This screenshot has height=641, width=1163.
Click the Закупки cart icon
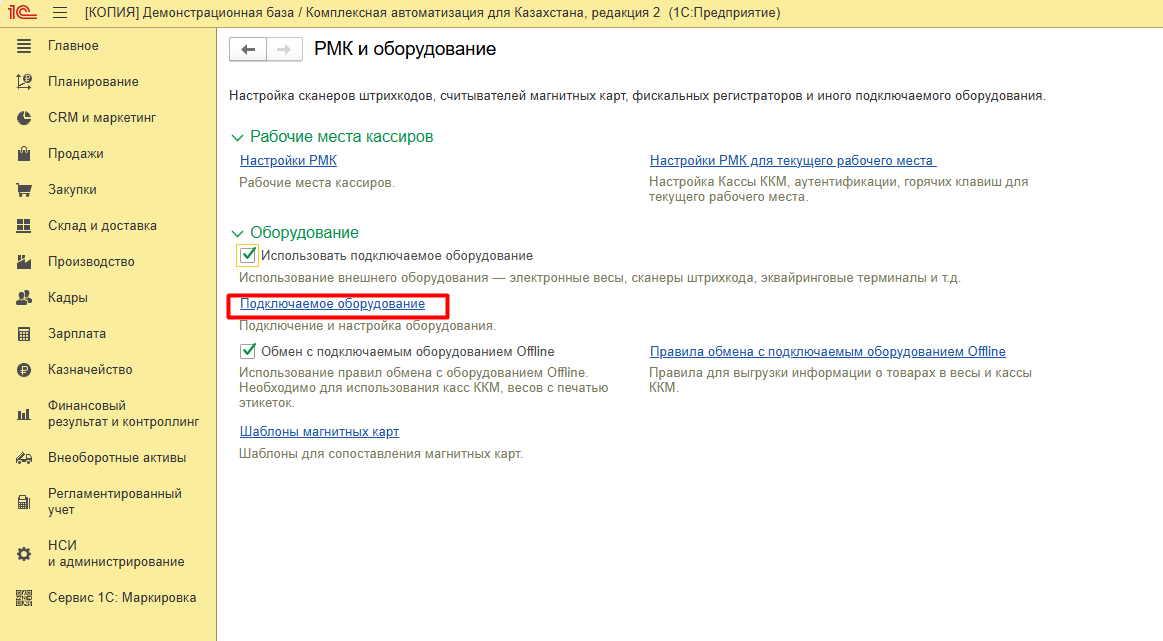[x=25, y=190]
